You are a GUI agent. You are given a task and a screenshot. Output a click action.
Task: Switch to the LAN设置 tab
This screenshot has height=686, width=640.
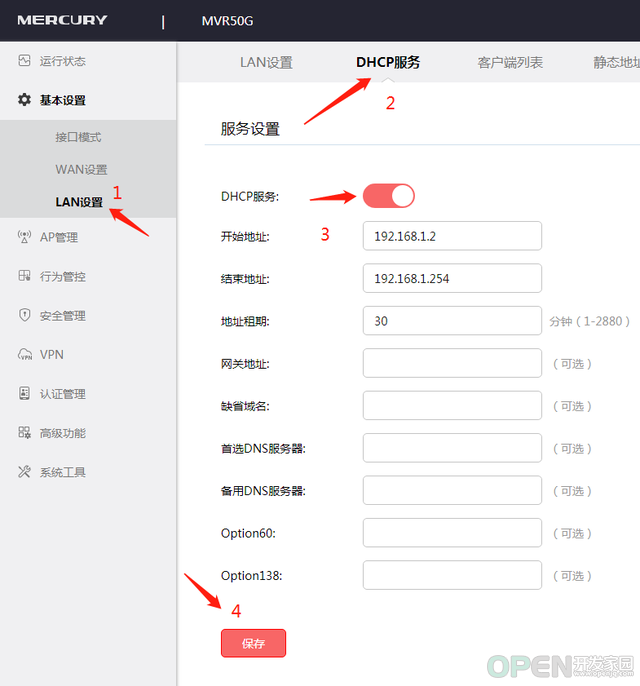tap(266, 63)
